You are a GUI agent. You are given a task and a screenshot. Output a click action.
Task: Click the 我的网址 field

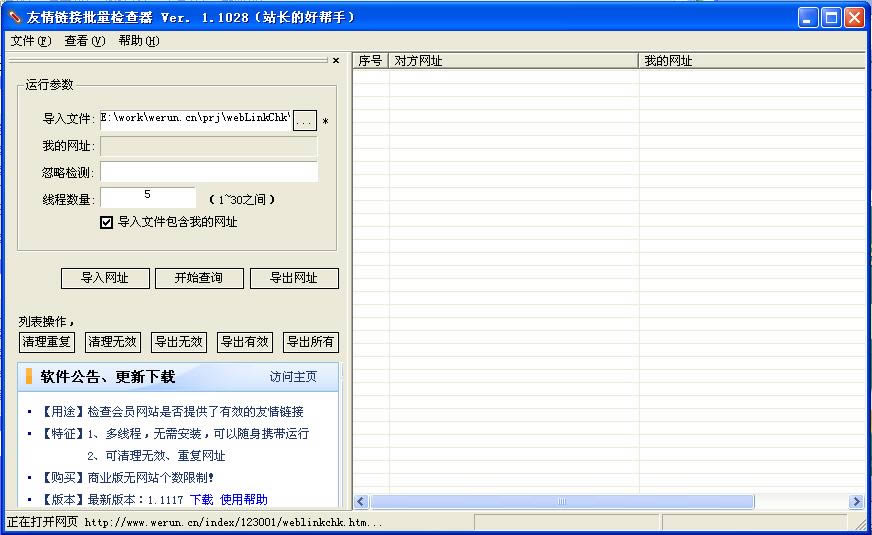(209, 146)
